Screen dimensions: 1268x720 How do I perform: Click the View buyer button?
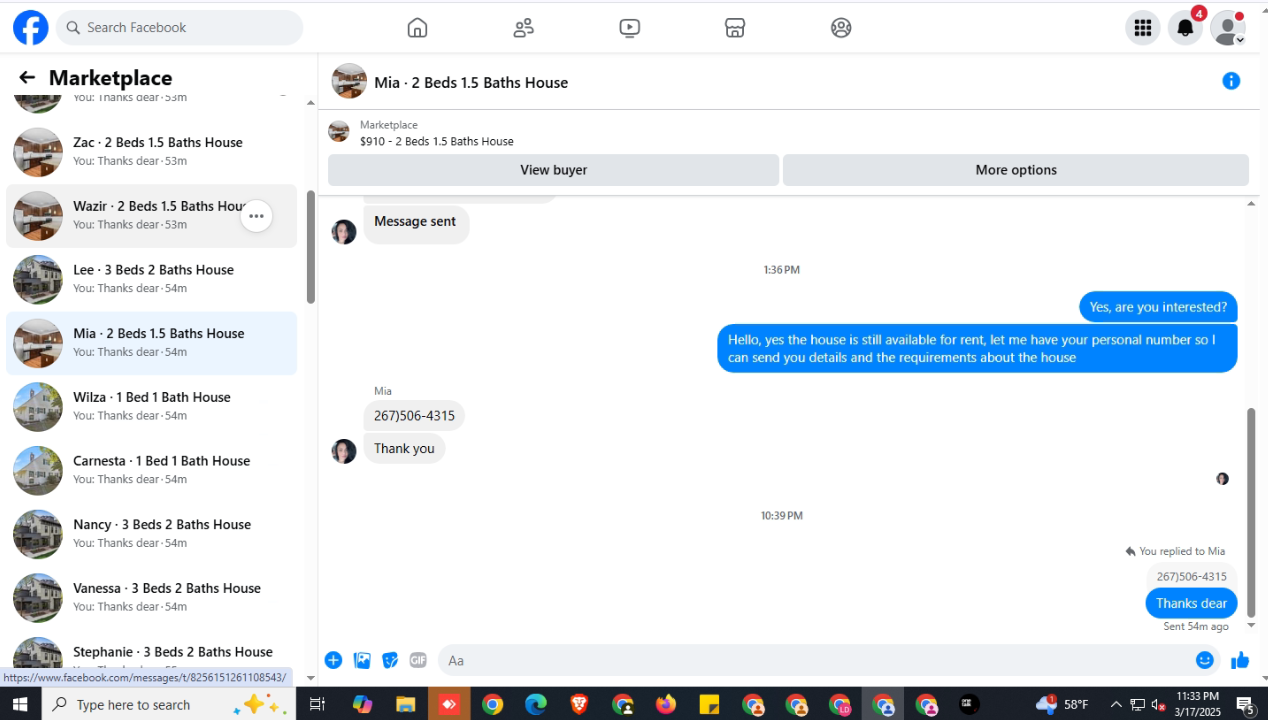click(x=553, y=170)
